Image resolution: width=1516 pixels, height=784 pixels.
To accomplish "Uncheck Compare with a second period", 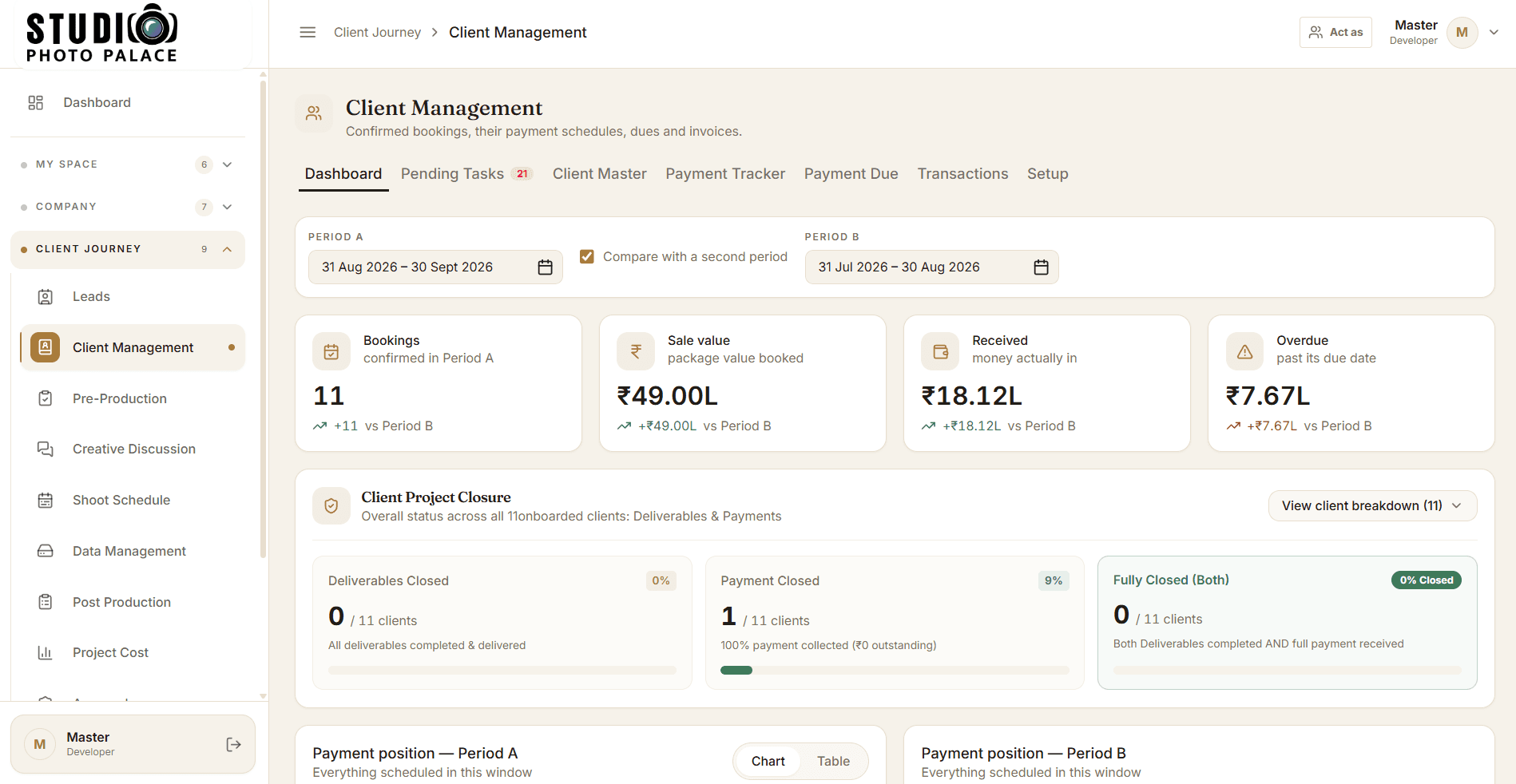I will click(x=587, y=256).
